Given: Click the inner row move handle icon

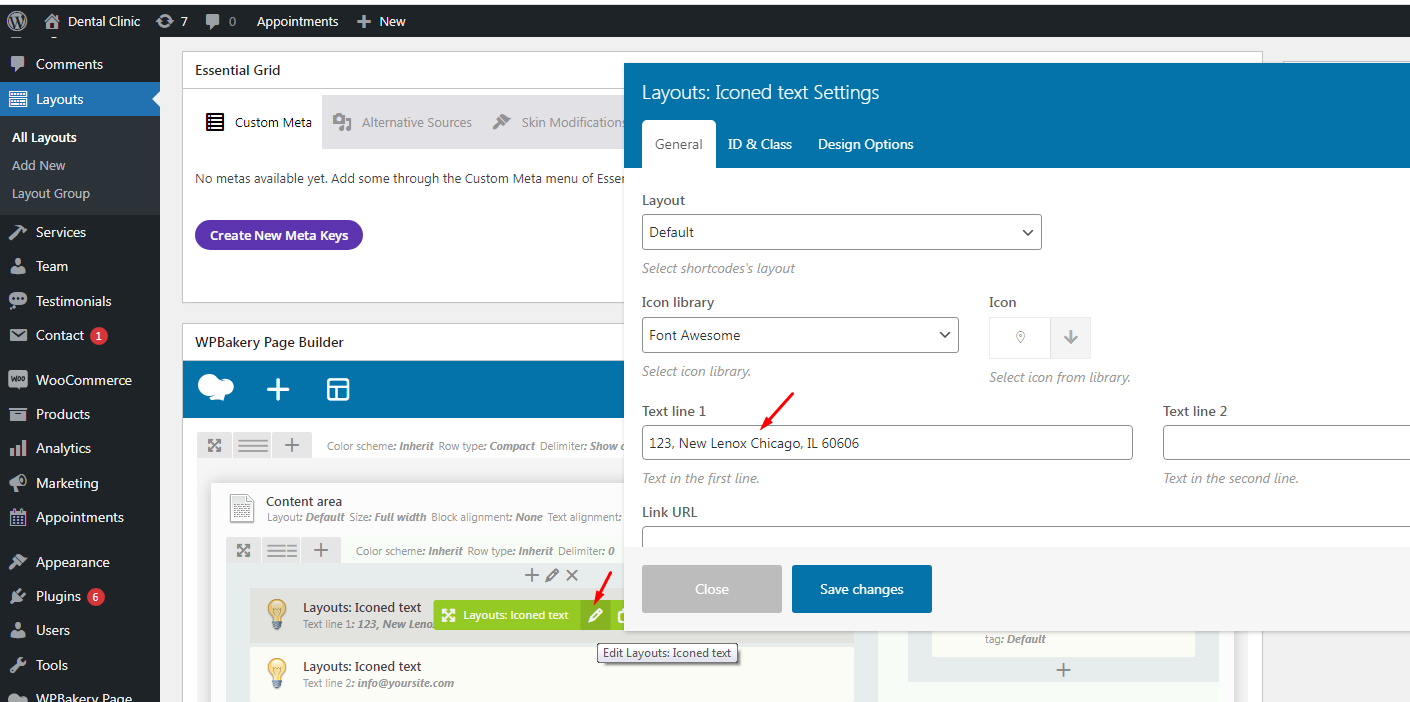Looking at the screenshot, I should tap(243, 550).
